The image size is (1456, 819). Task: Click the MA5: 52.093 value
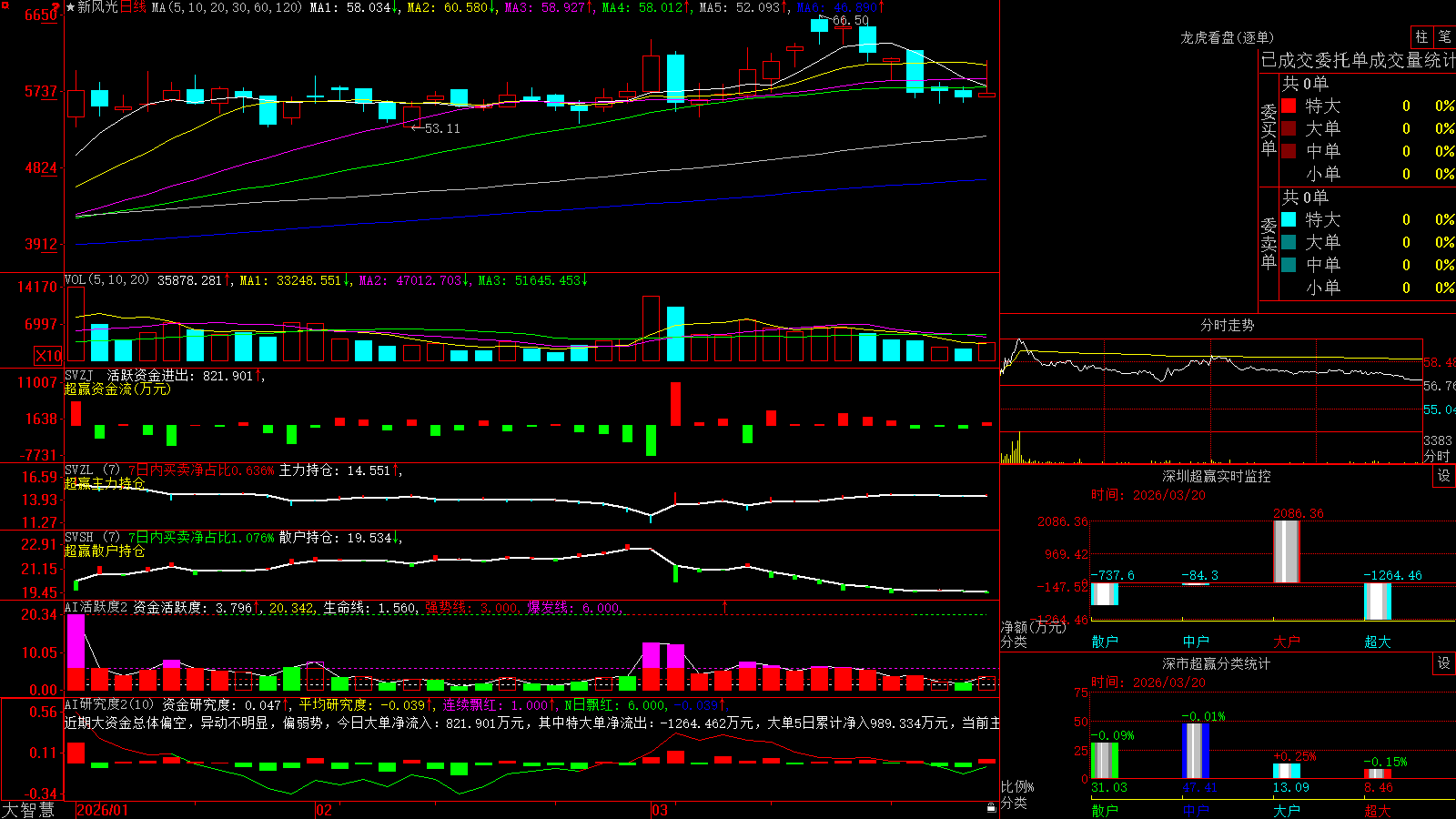pyautogui.click(x=743, y=7)
